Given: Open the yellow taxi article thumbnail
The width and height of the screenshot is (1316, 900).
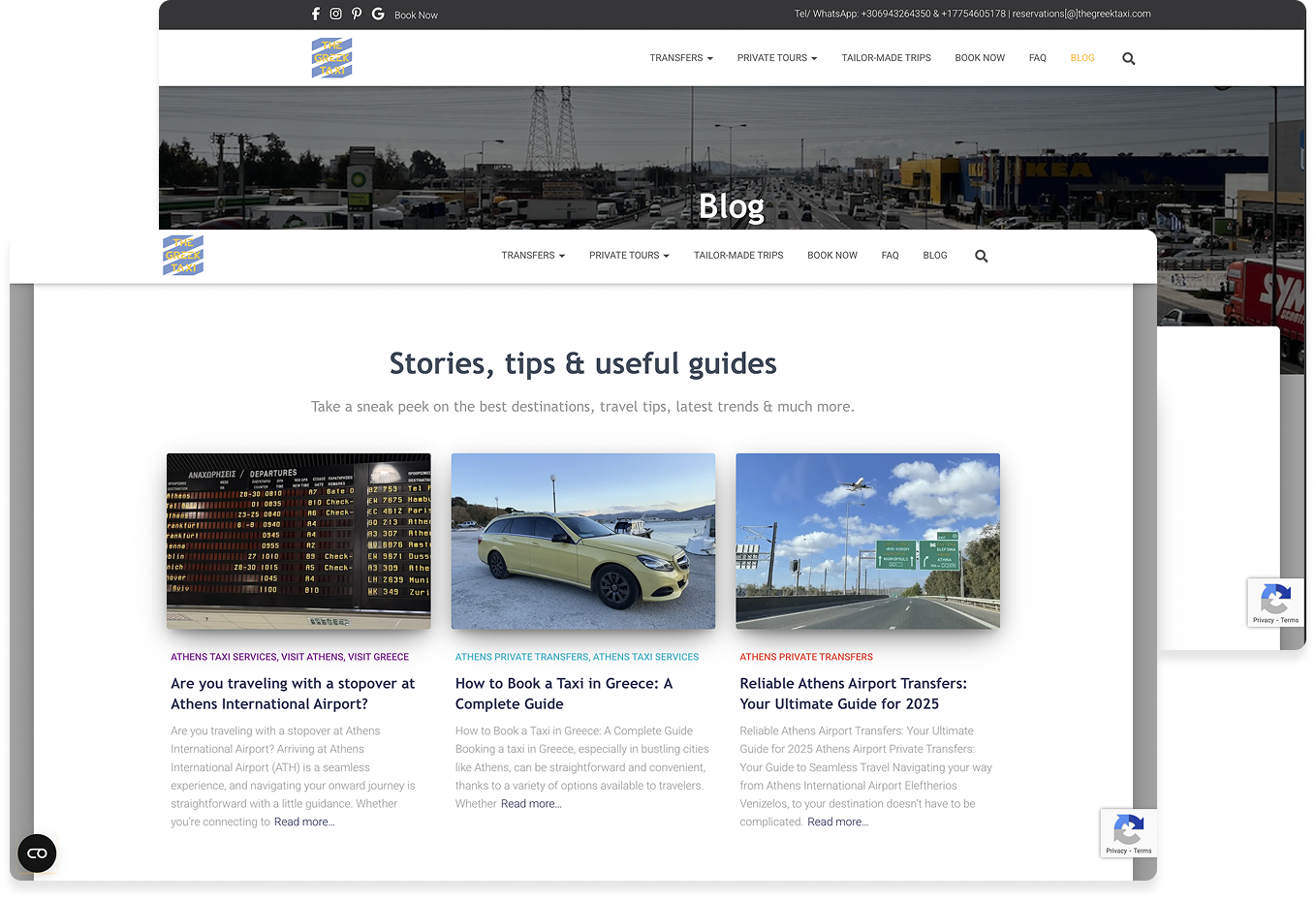Looking at the screenshot, I should (x=582, y=541).
